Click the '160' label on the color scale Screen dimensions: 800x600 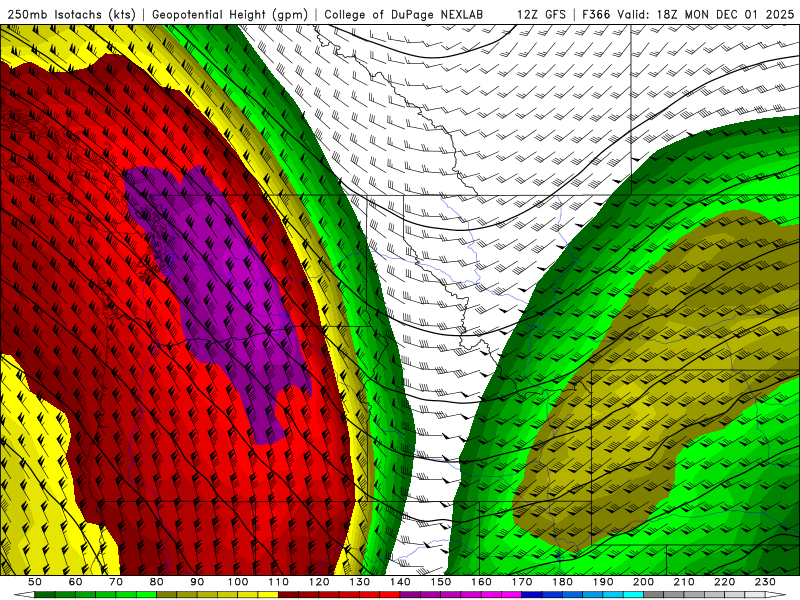point(481,582)
